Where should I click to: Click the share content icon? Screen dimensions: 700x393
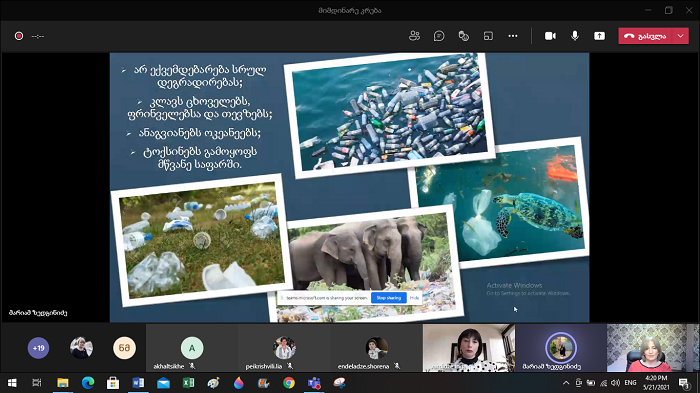tap(599, 36)
